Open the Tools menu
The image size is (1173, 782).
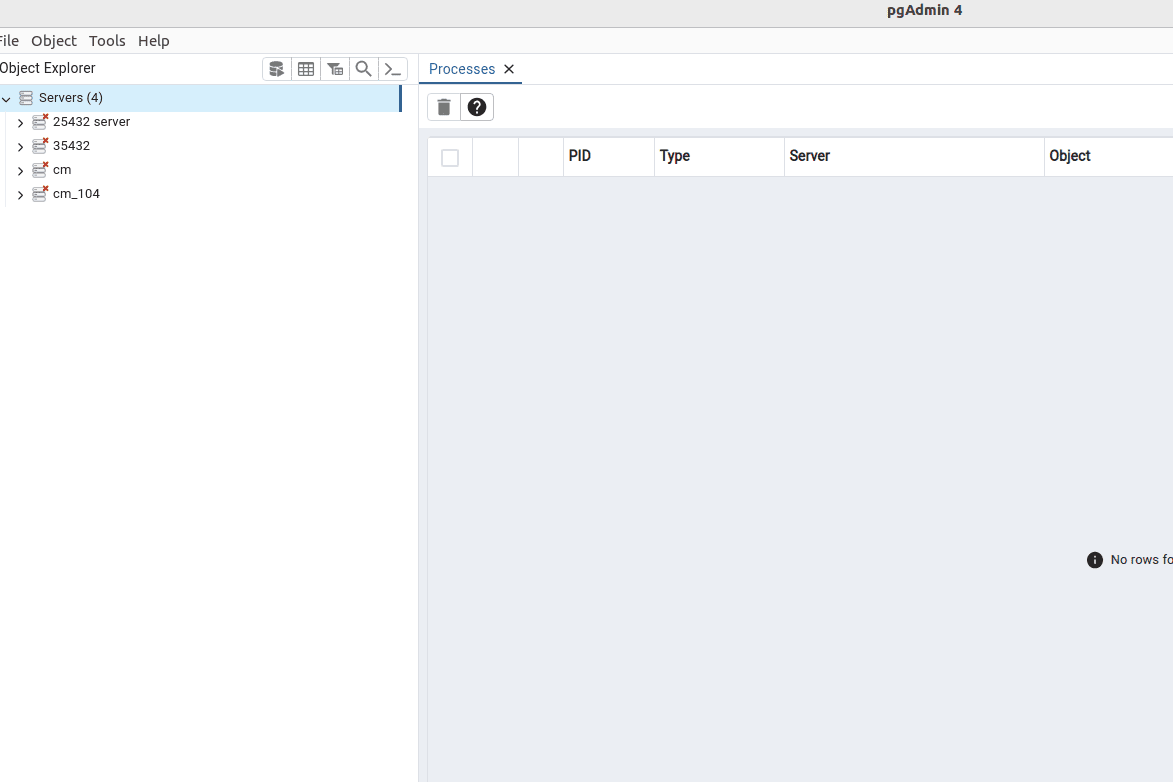107,41
